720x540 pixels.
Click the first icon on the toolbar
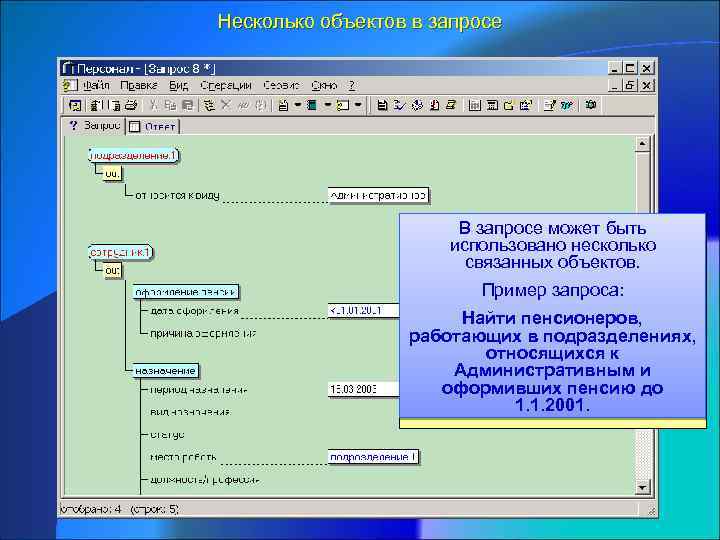75,106
